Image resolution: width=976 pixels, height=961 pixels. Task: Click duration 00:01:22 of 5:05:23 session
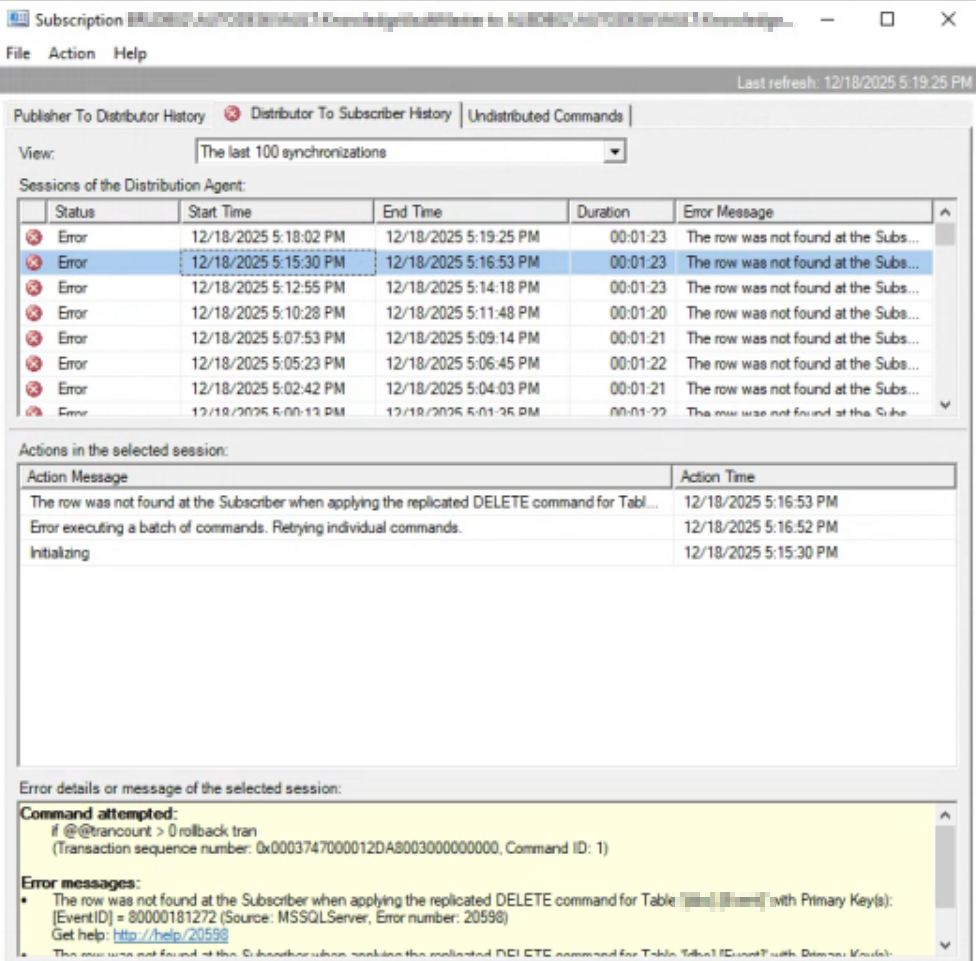pyautogui.click(x=638, y=363)
